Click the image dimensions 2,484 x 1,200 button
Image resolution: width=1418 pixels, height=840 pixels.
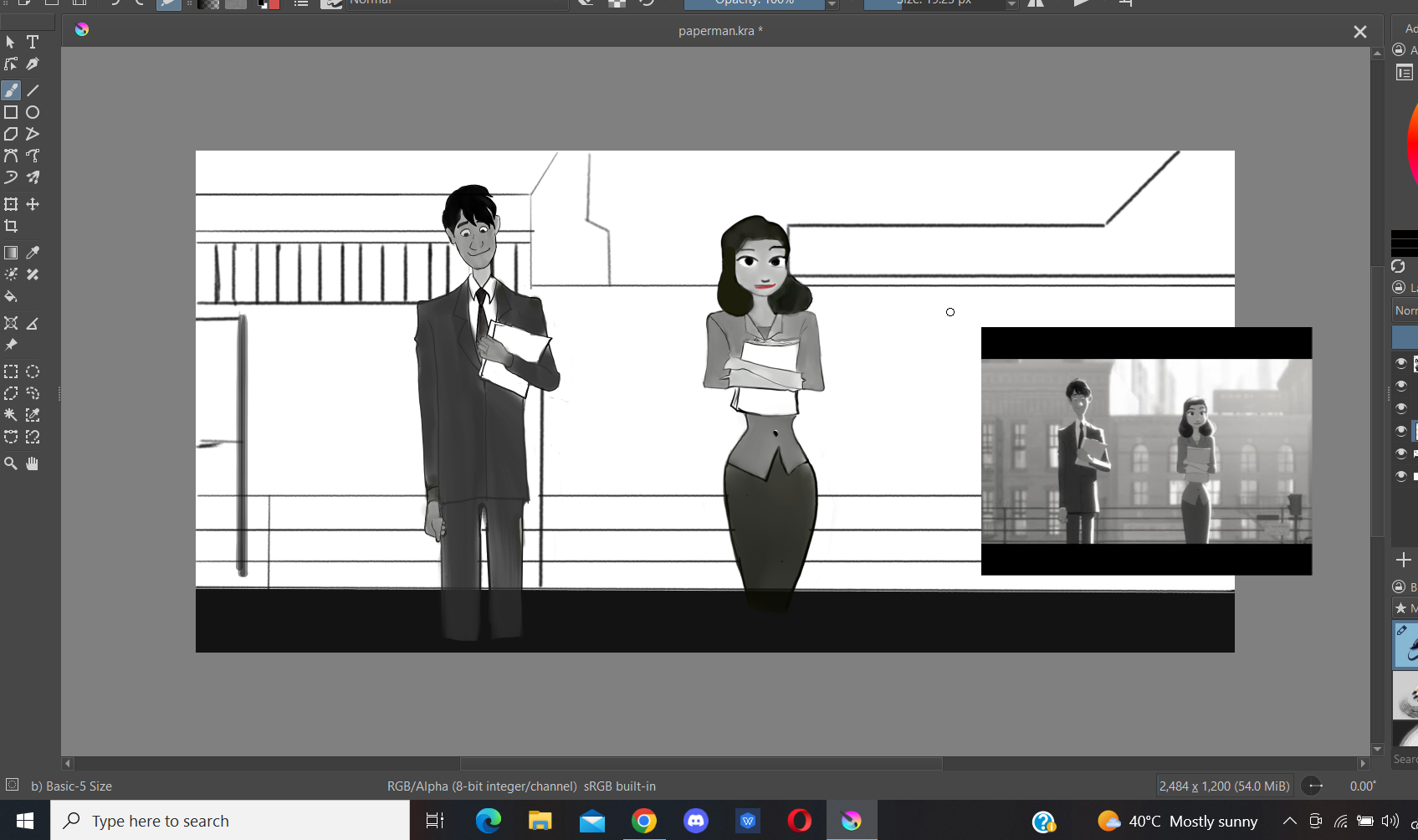click(x=1225, y=786)
